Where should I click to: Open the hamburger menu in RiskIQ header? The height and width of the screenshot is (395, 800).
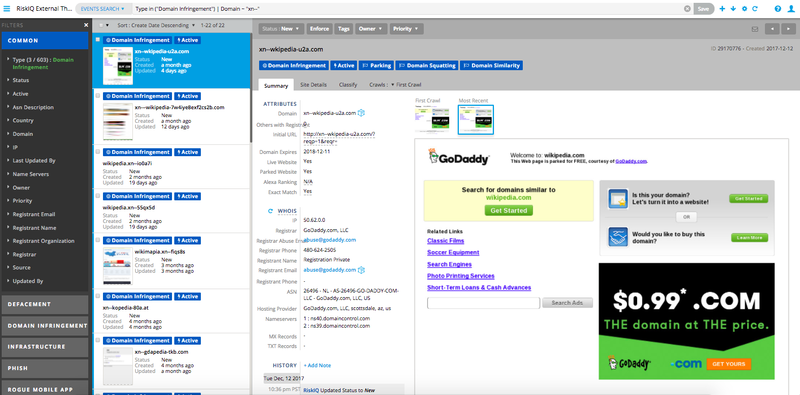click(7, 9)
